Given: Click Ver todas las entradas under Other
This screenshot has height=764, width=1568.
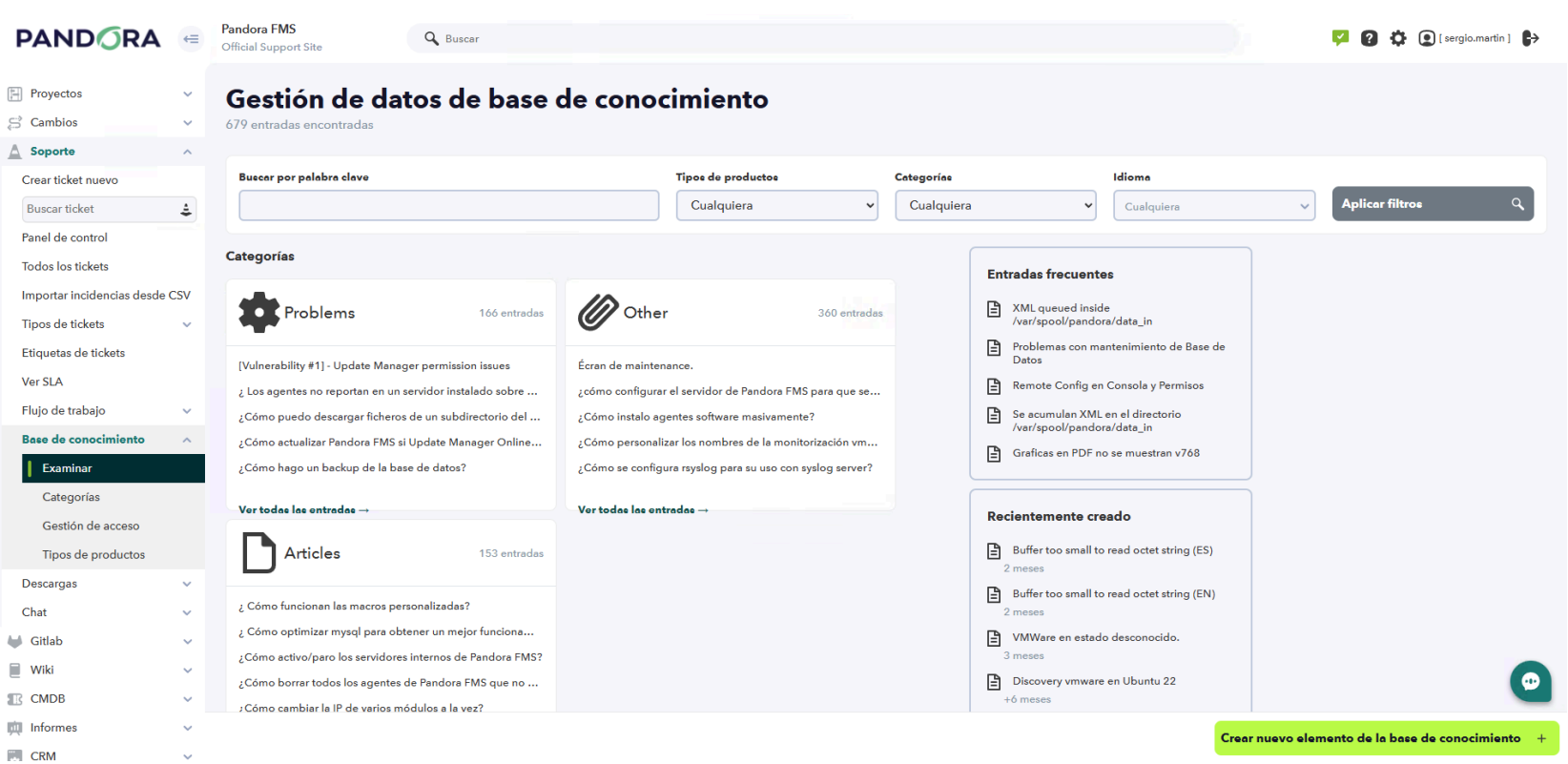Looking at the screenshot, I should (643, 510).
